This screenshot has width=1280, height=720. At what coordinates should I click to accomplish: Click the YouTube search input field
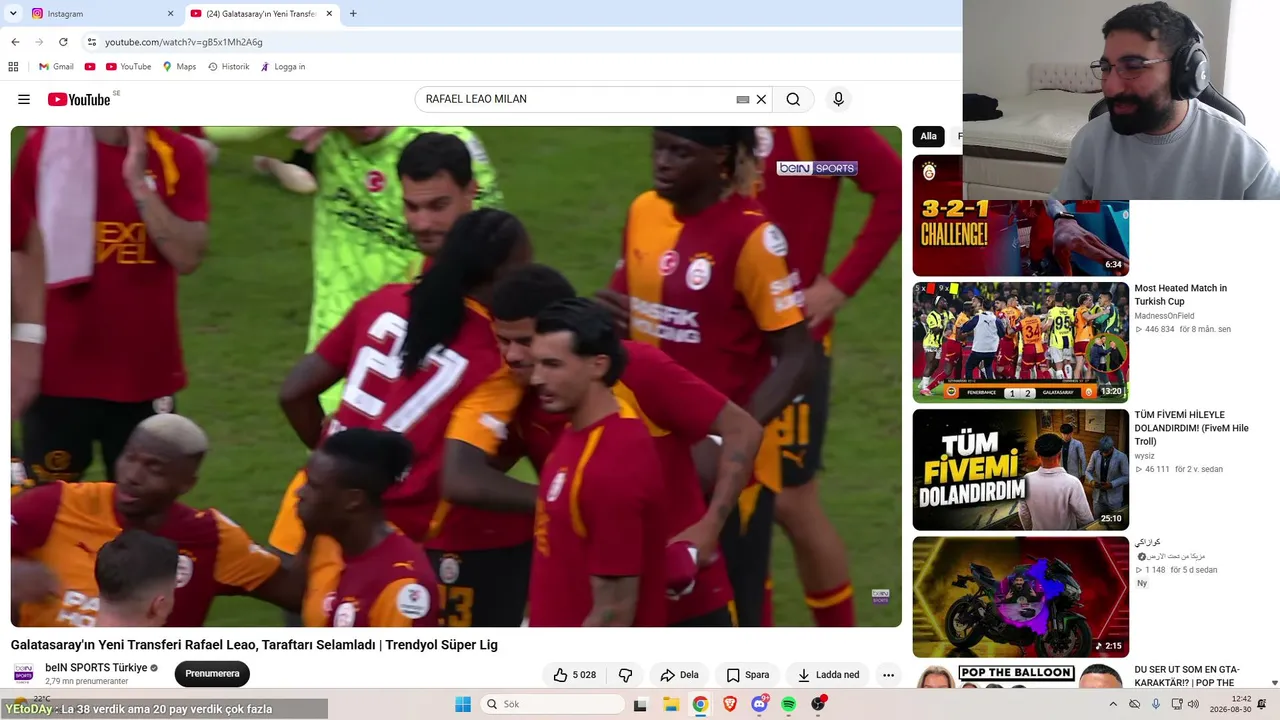(x=578, y=99)
